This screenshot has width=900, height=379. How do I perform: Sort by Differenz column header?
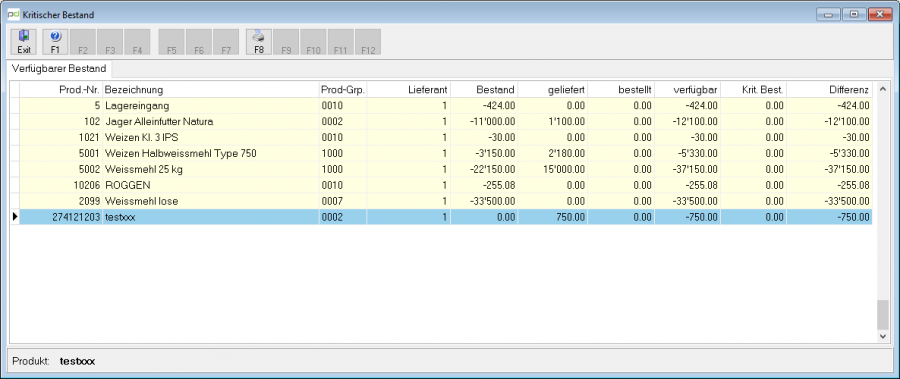pos(829,90)
